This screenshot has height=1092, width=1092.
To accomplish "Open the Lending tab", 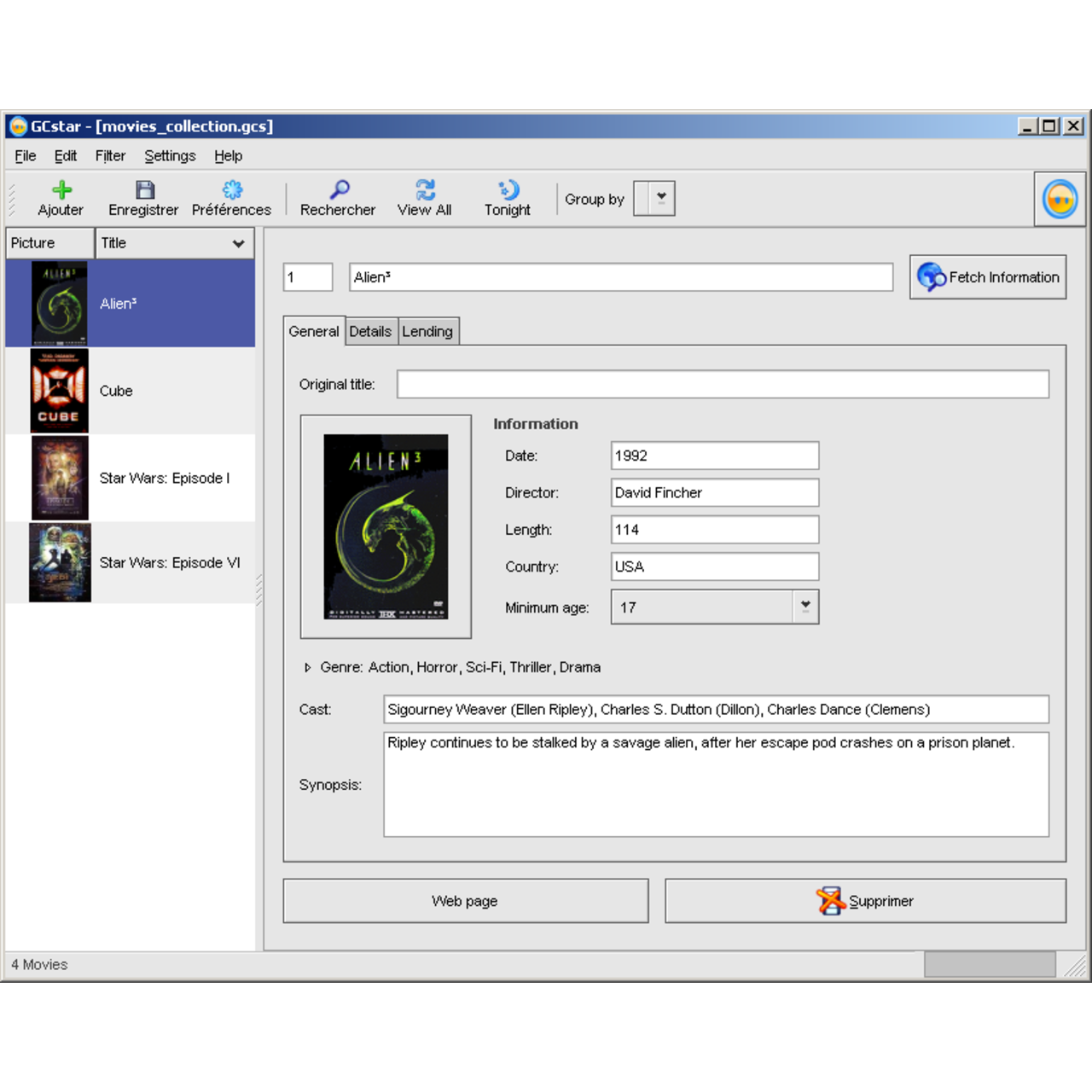I will [428, 331].
